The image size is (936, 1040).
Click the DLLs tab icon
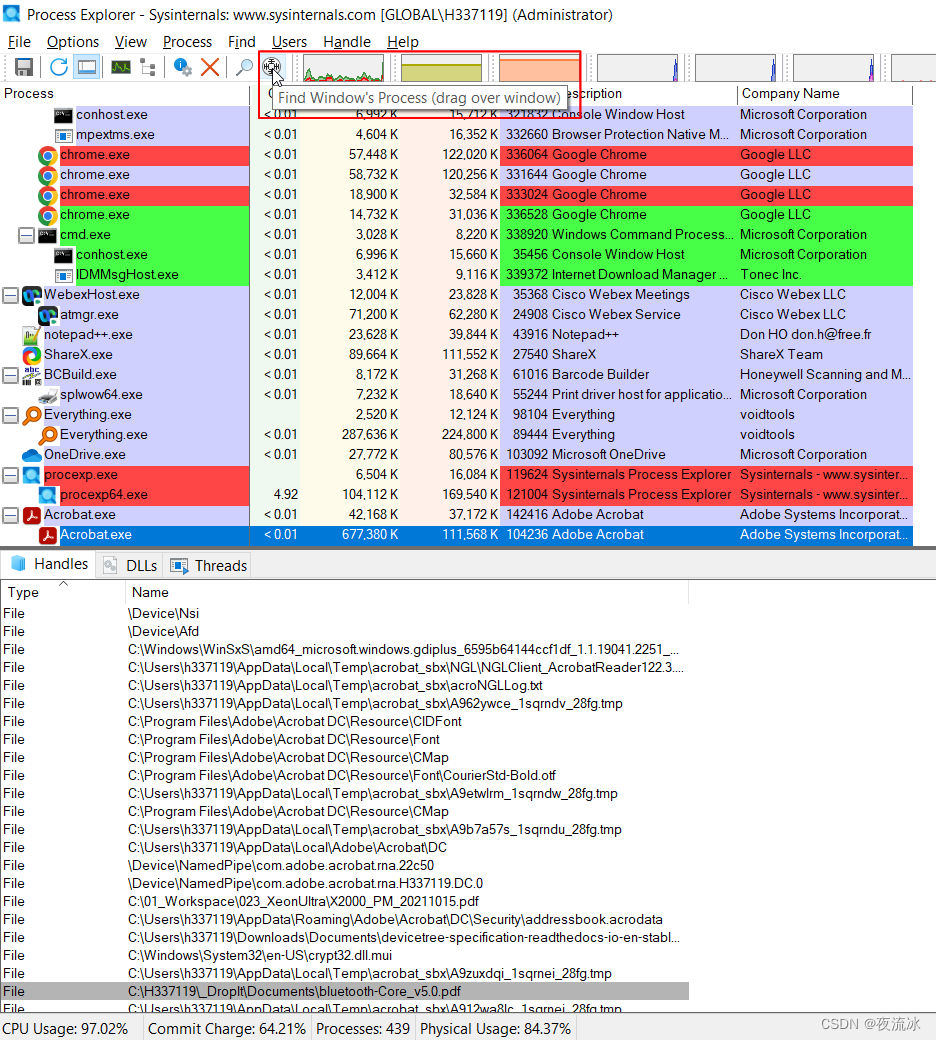(111, 566)
